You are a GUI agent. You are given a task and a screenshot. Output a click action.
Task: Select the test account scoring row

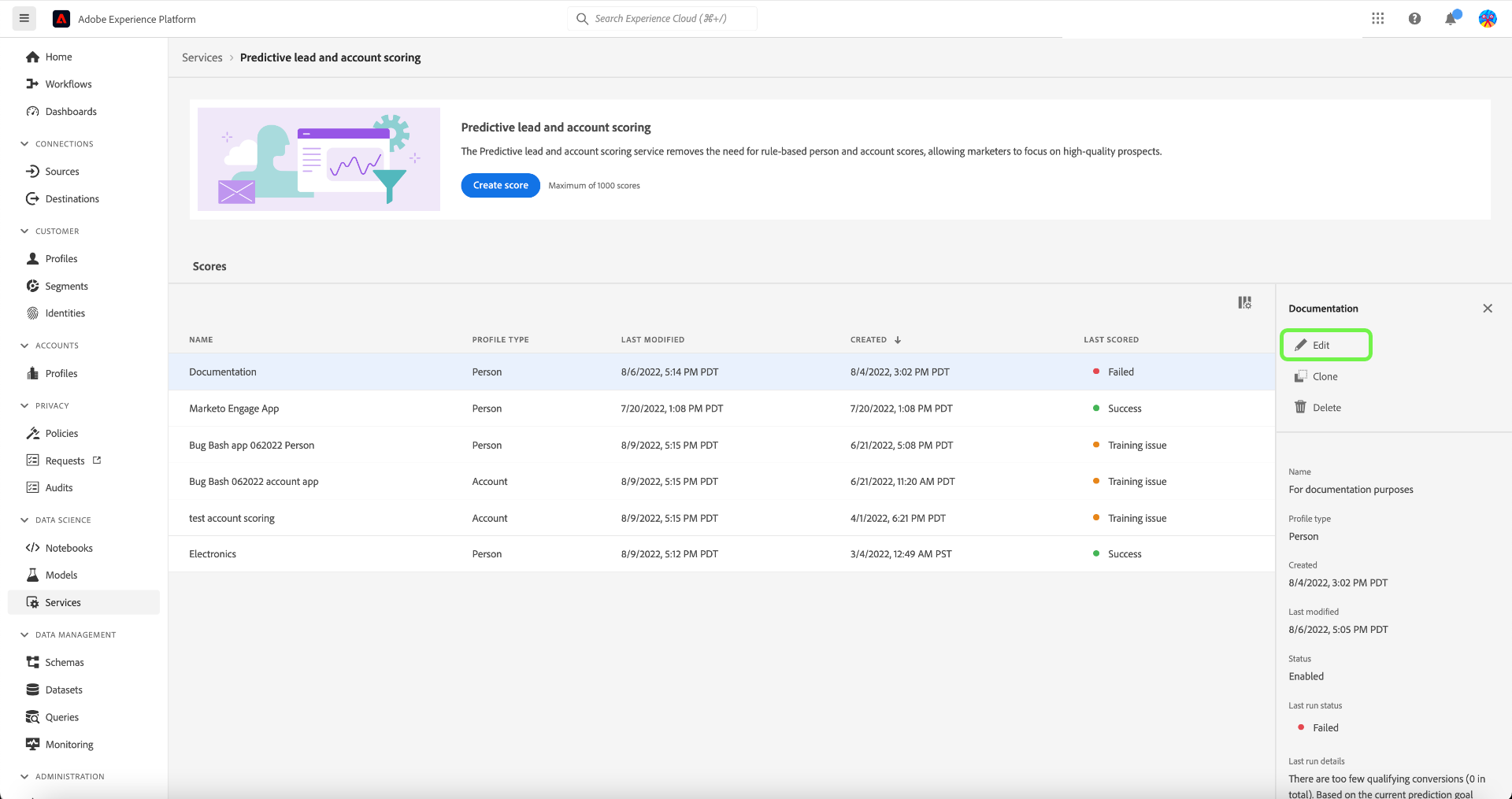click(721, 519)
